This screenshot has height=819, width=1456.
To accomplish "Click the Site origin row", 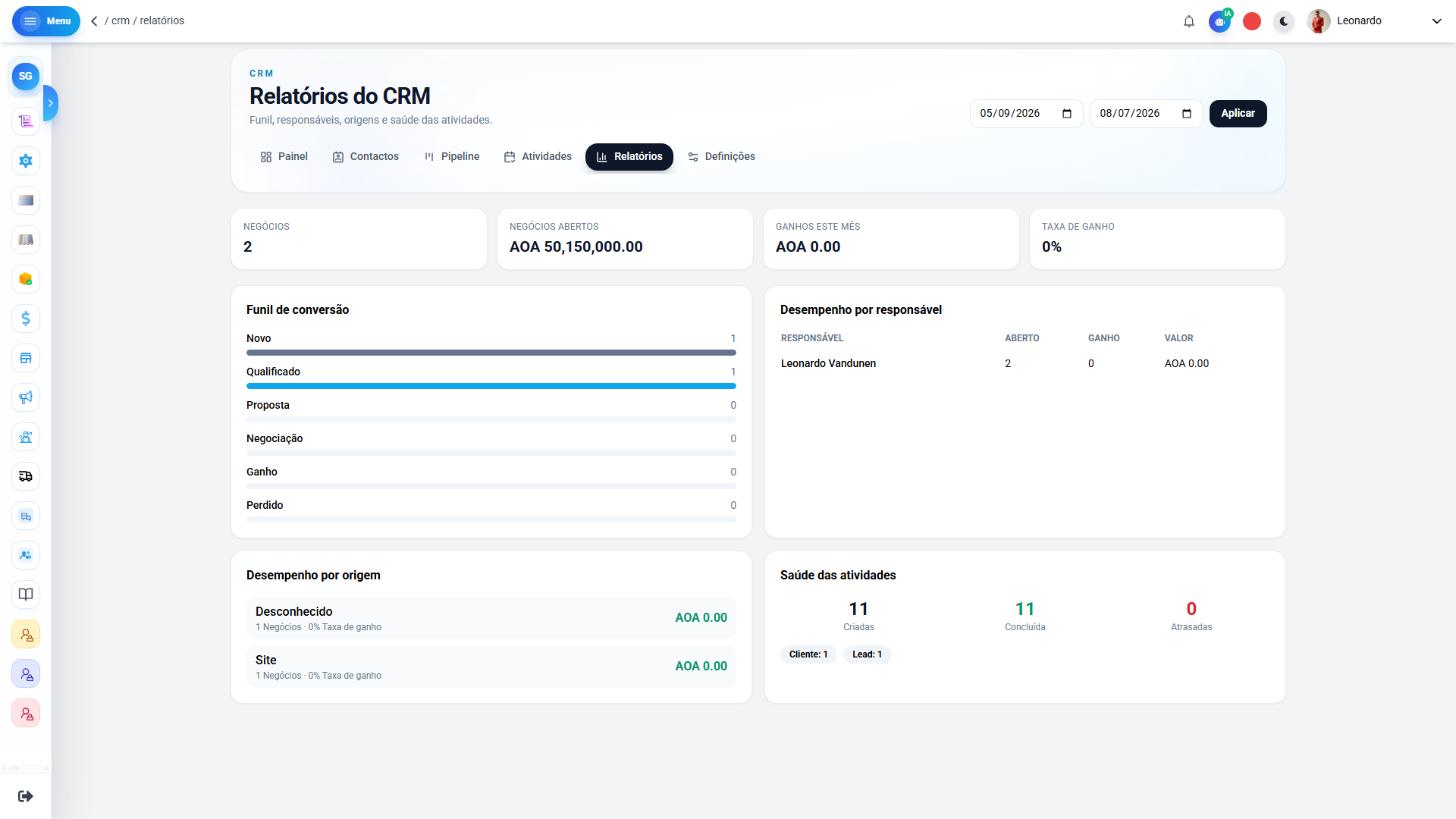I will (x=491, y=667).
